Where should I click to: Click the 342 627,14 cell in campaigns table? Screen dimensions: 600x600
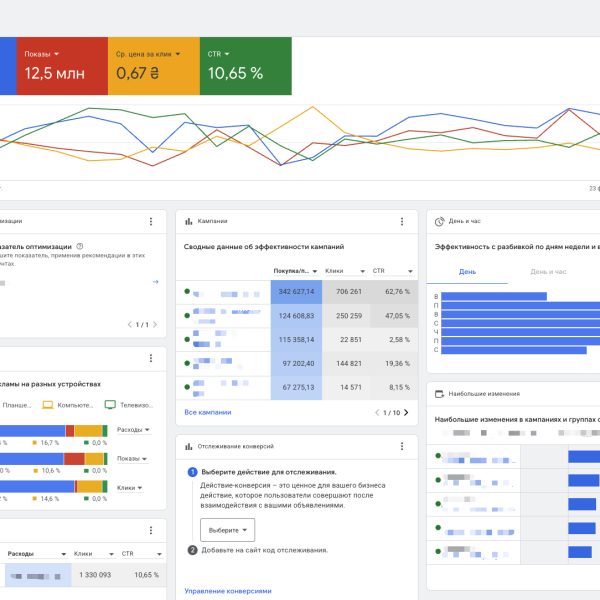296,292
